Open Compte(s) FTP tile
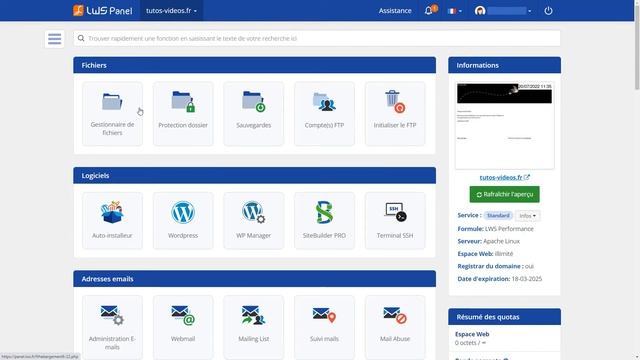The height and width of the screenshot is (360, 640). pos(324,113)
